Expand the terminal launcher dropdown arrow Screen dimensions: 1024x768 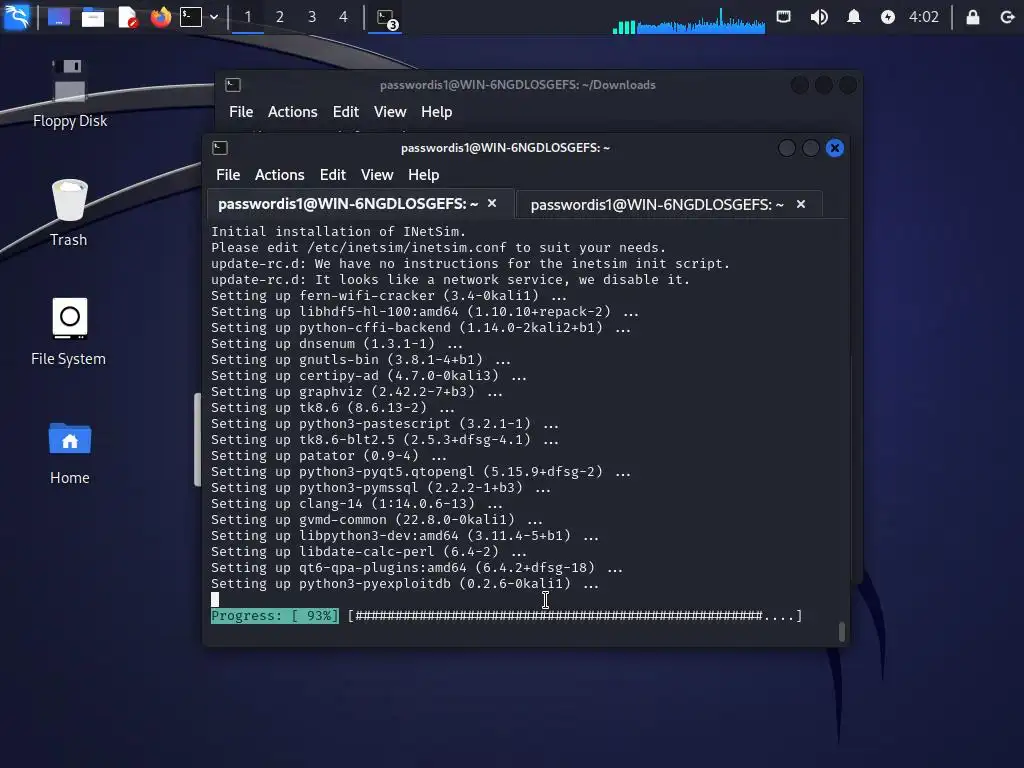[214, 17]
